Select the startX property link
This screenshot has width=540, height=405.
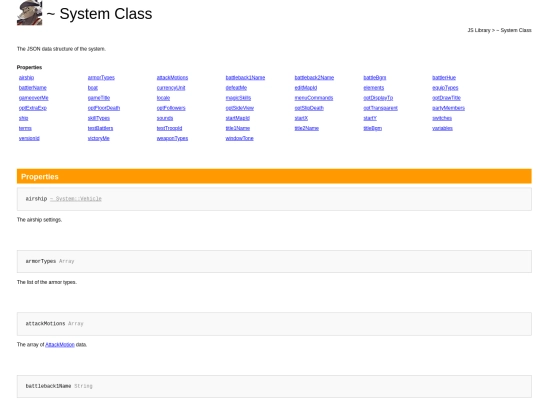pyautogui.click(x=301, y=118)
